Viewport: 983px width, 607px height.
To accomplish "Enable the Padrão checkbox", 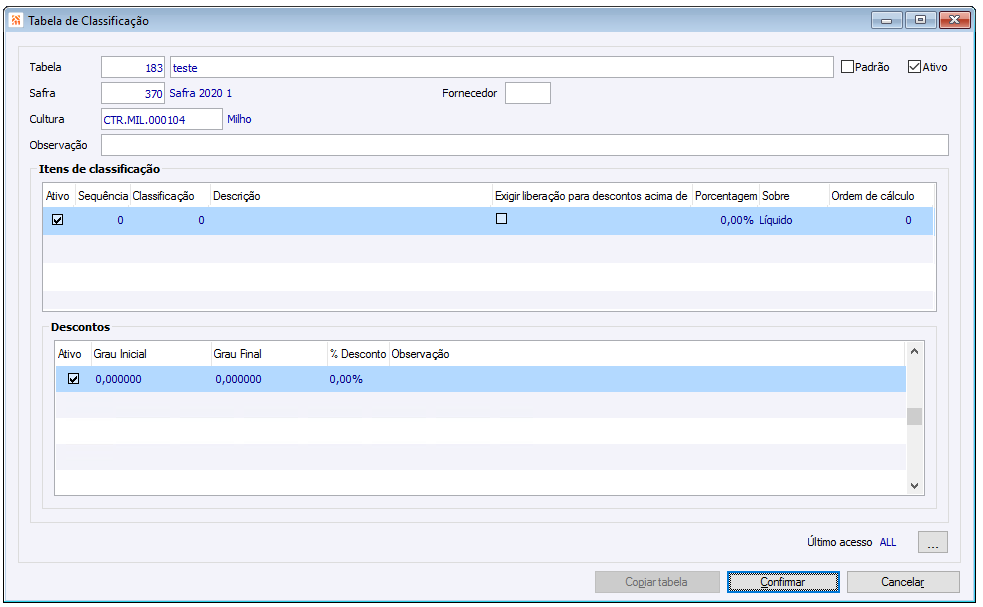I will [x=847, y=66].
